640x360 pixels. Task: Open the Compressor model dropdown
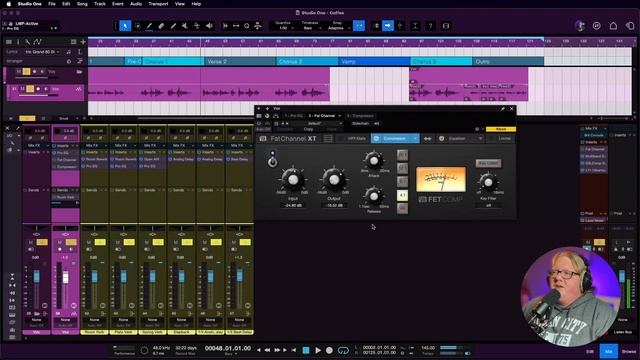[x=395, y=139]
